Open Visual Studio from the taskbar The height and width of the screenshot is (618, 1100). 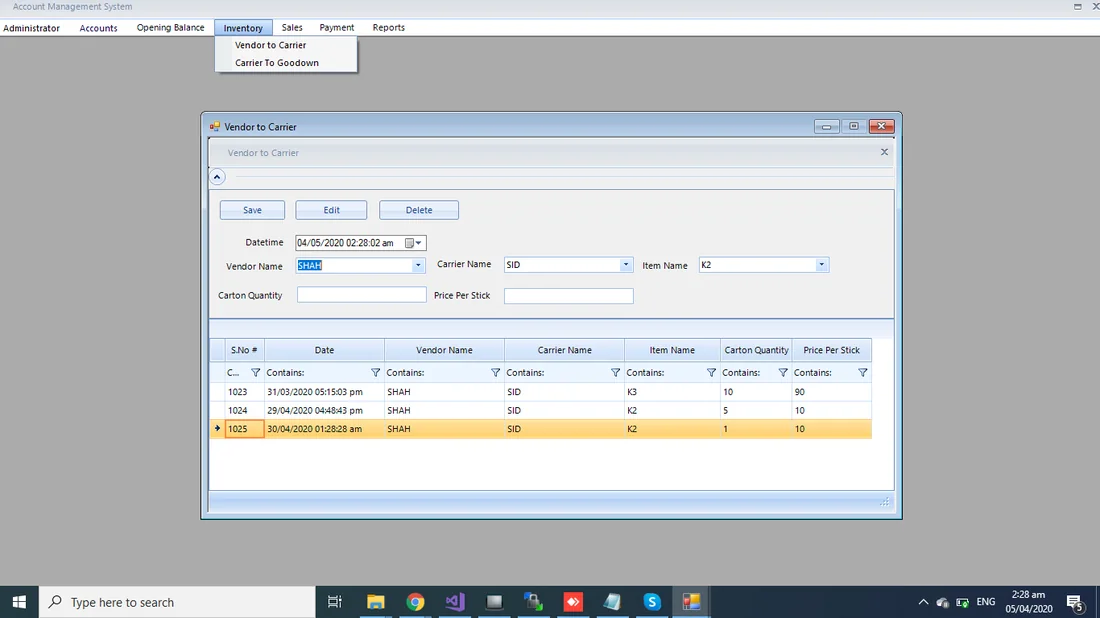pyautogui.click(x=455, y=602)
